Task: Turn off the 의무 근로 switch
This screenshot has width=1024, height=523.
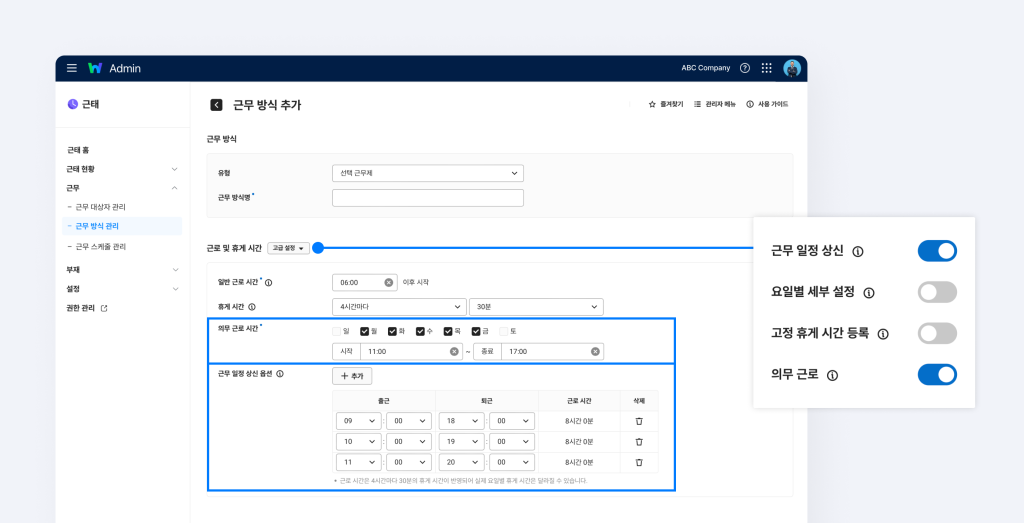Action: pyautogui.click(x=937, y=375)
